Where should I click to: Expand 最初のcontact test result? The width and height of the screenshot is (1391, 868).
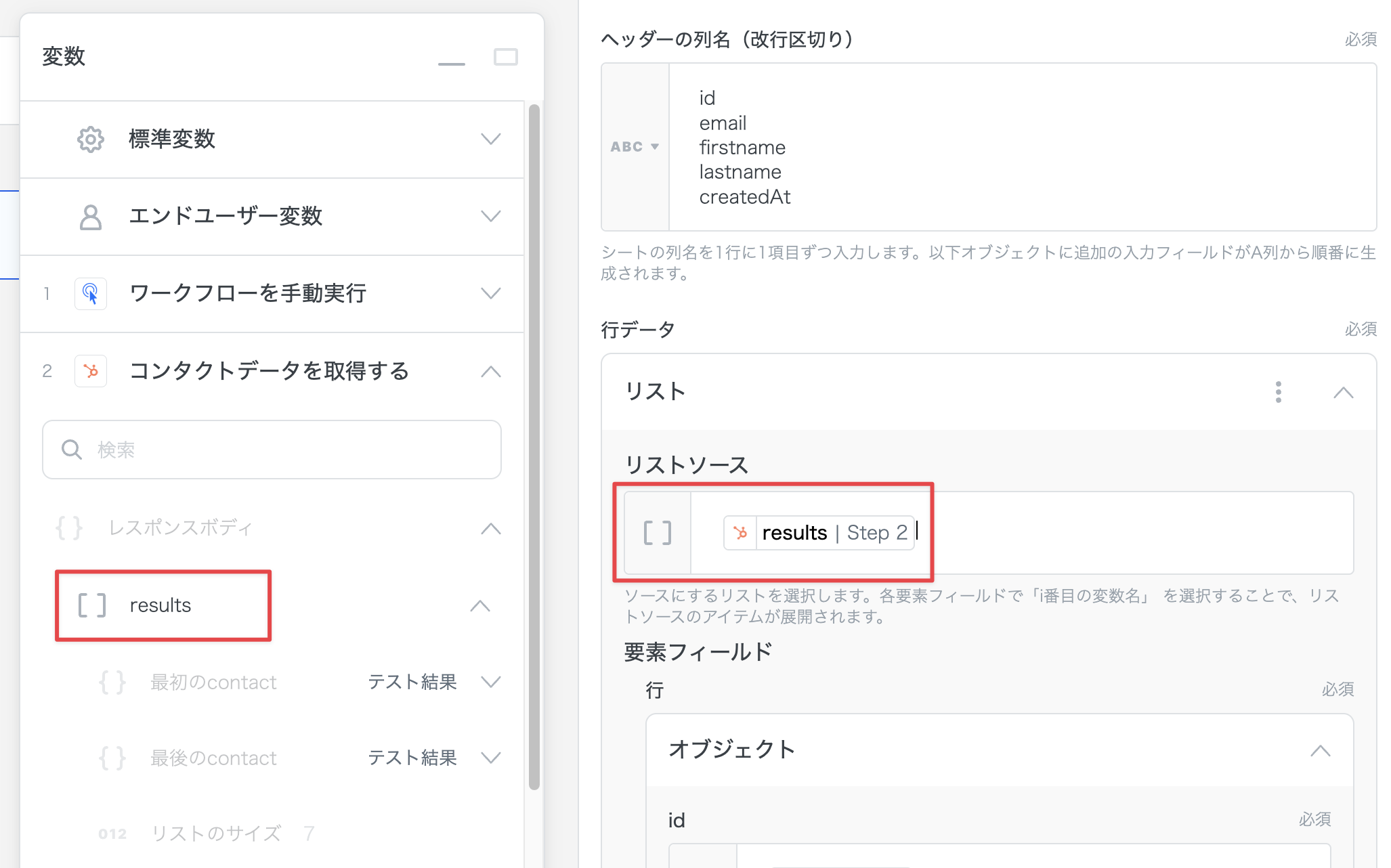pos(490,682)
